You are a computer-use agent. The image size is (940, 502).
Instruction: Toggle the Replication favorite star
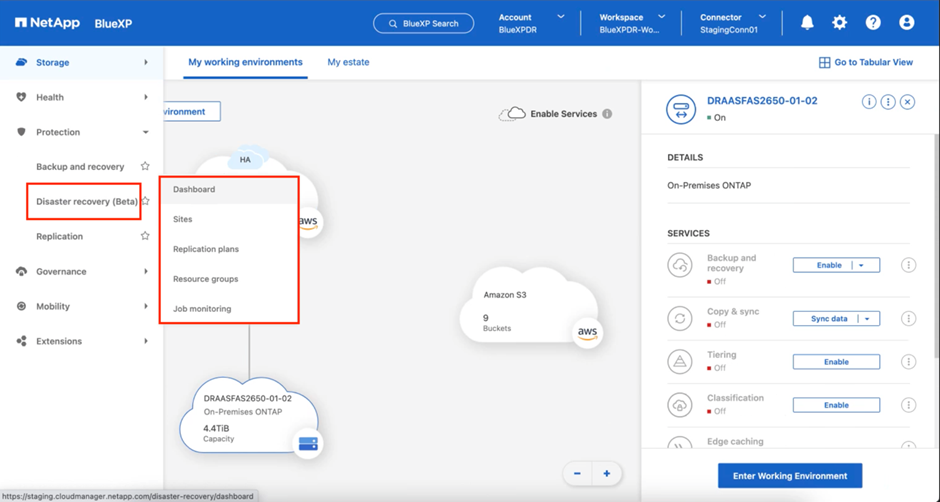tap(145, 237)
